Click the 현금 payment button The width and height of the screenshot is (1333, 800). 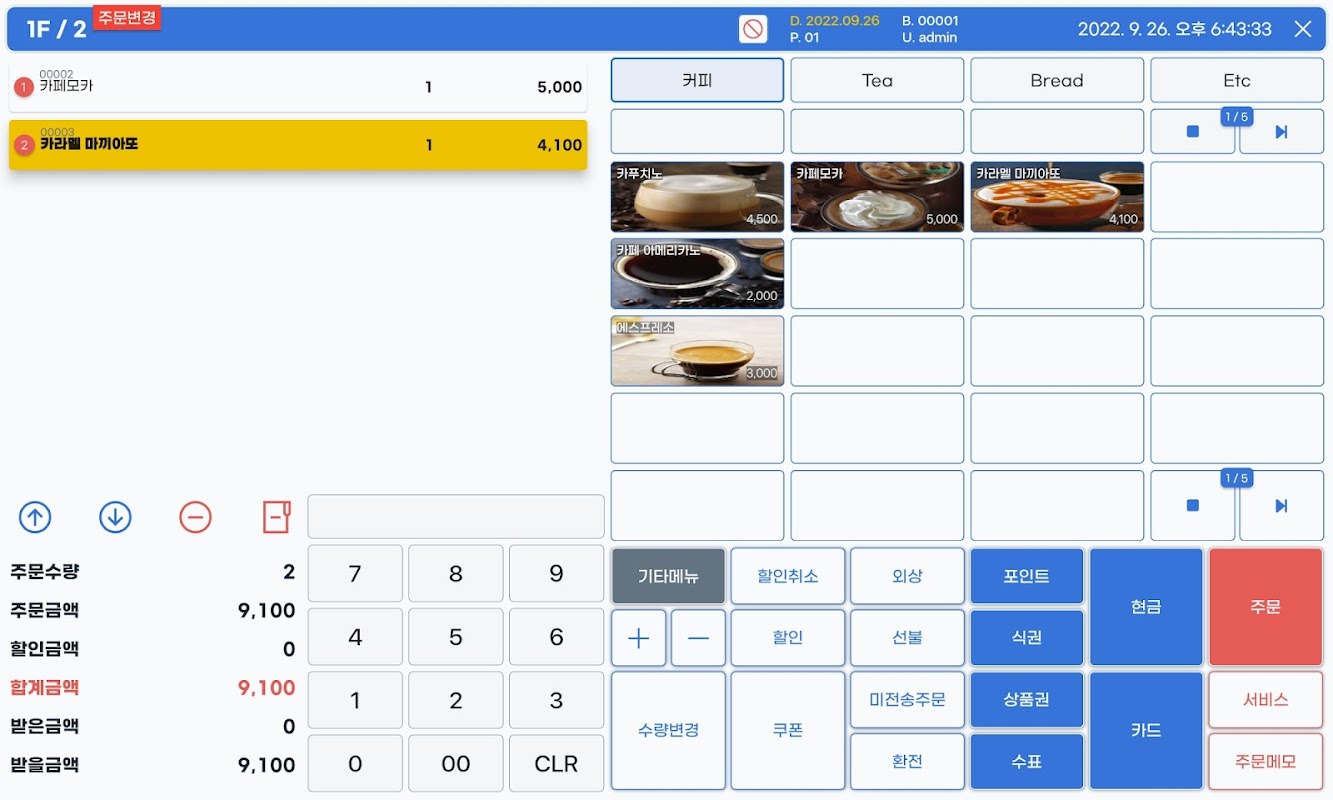point(1146,607)
